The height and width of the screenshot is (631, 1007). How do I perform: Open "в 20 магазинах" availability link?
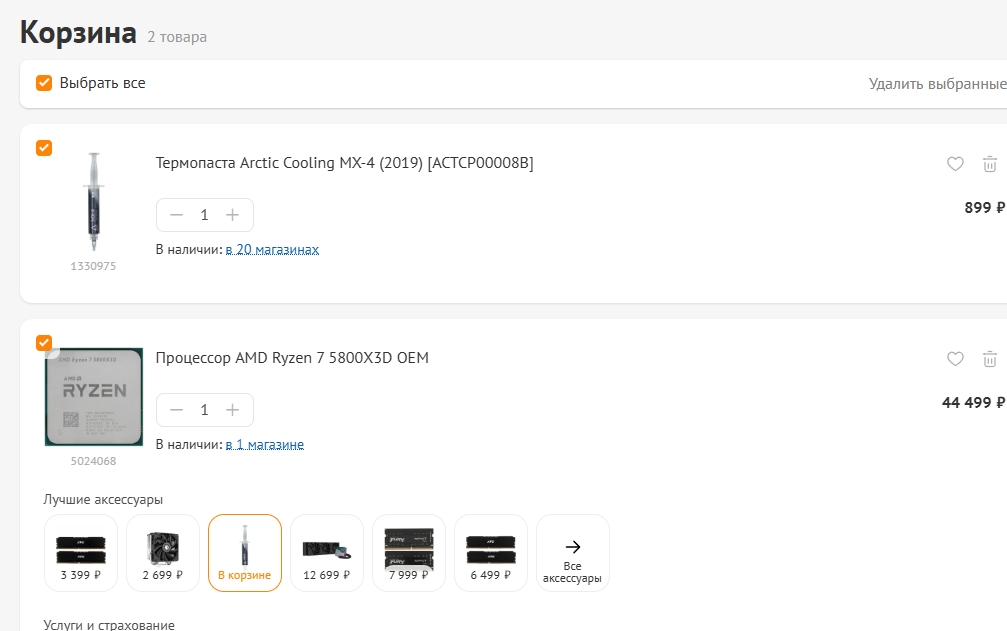pos(272,249)
